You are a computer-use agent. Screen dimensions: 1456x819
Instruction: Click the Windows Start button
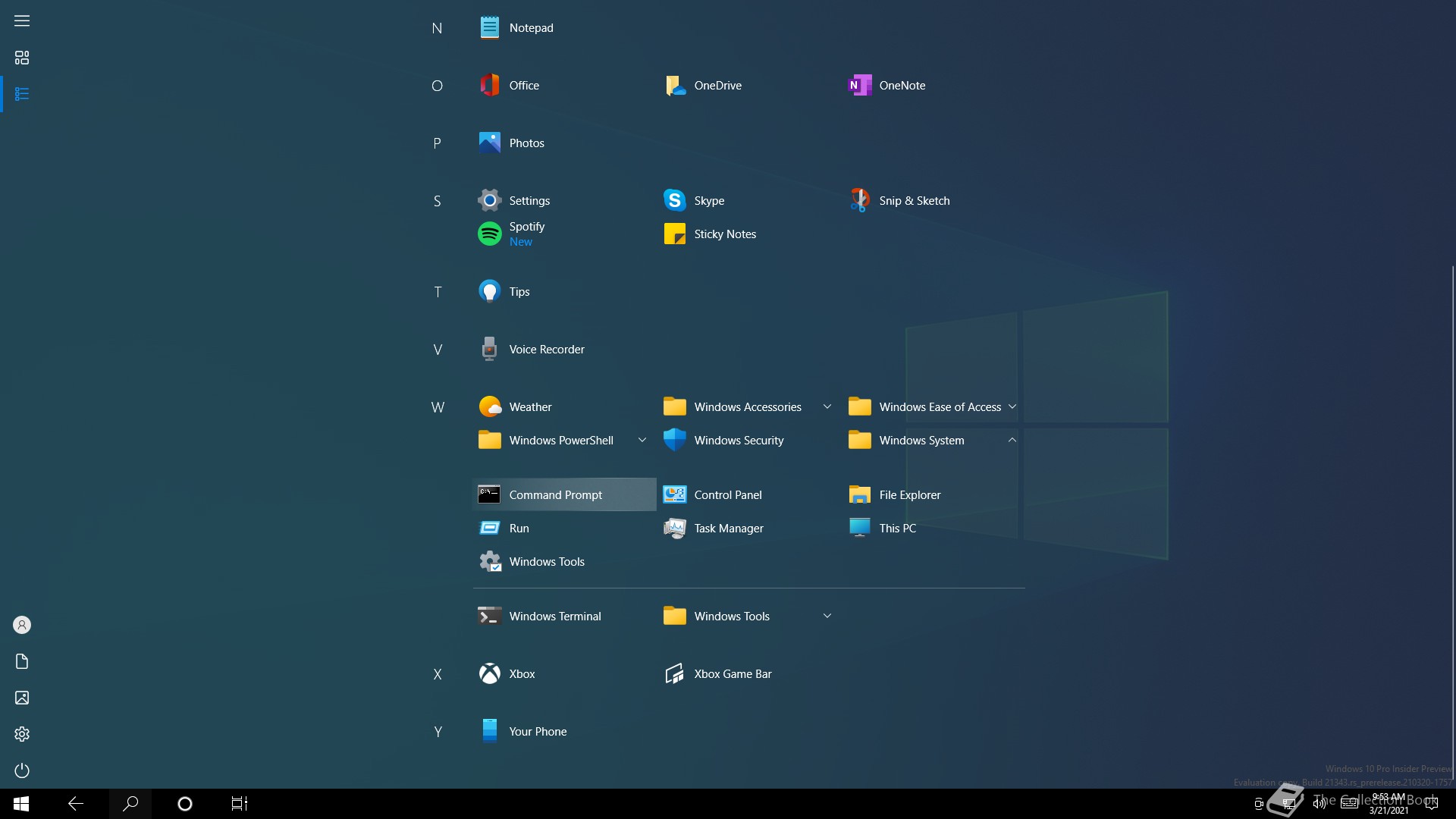click(x=21, y=804)
